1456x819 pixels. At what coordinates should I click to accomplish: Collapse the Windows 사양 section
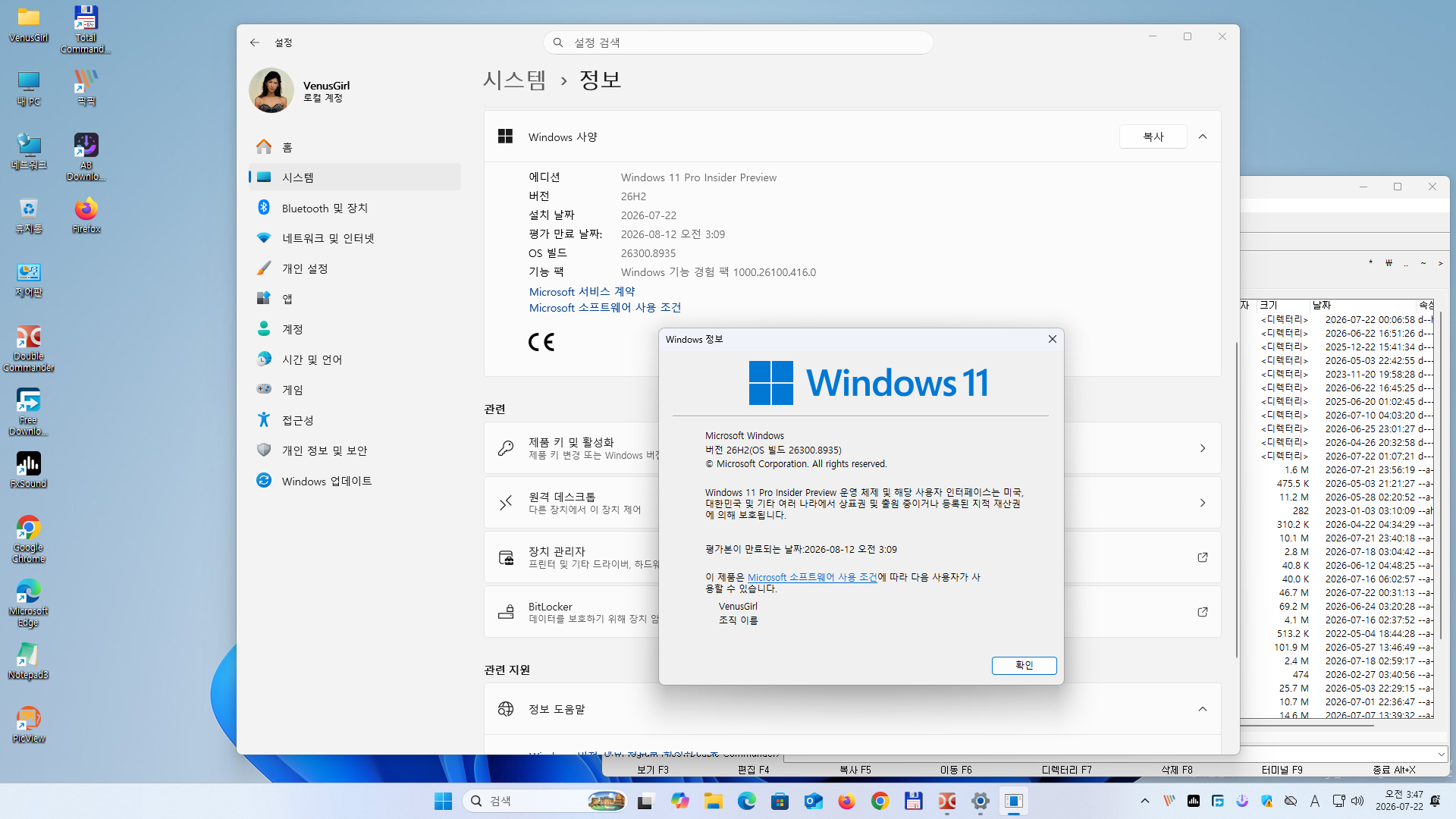(1203, 136)
